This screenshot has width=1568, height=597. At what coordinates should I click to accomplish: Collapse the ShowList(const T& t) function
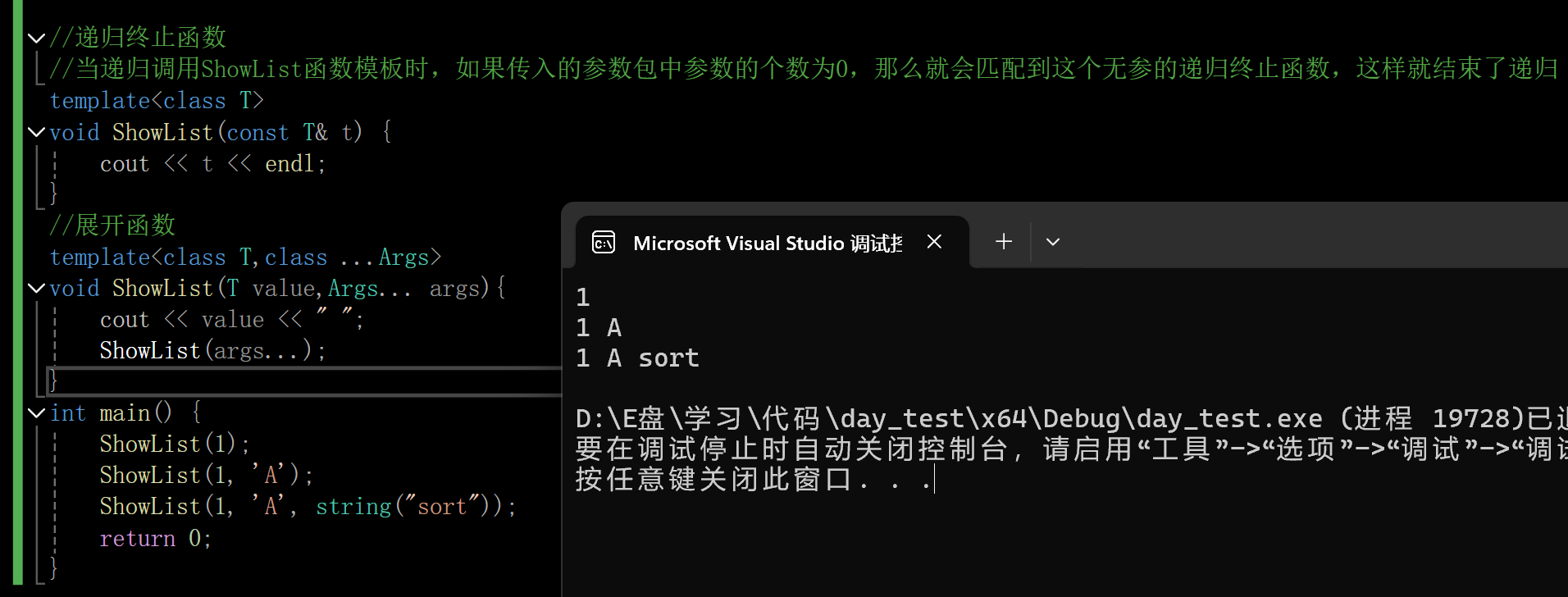click(x=36, y=132)
